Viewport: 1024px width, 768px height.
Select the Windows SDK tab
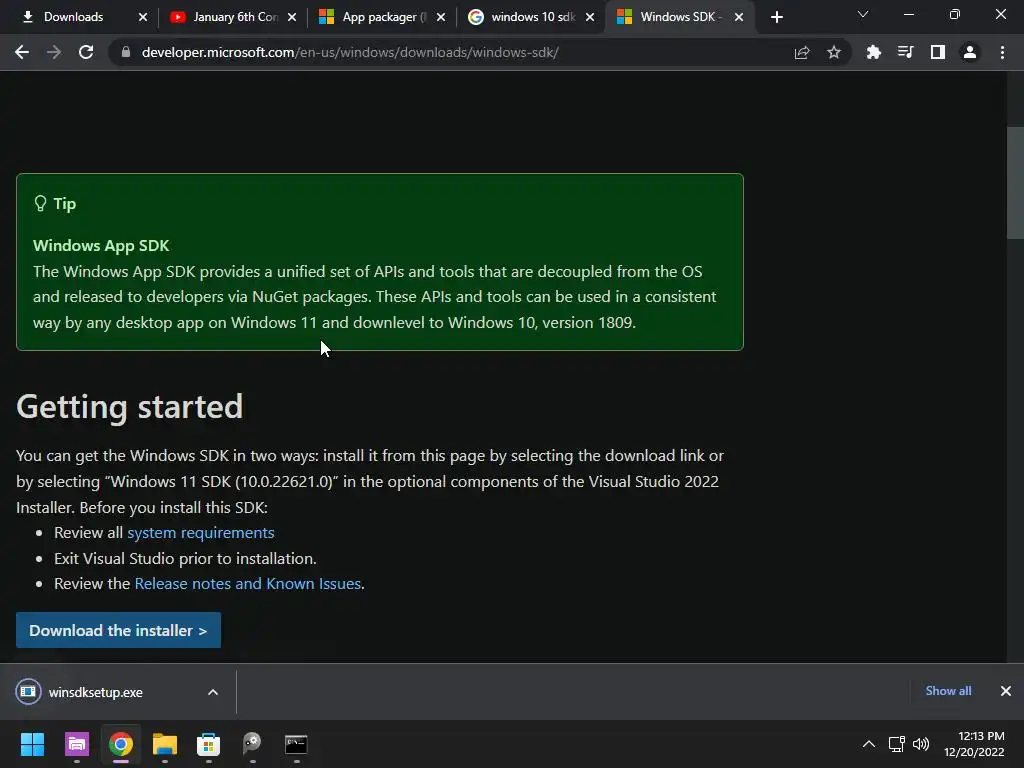[x=679, y=17]
